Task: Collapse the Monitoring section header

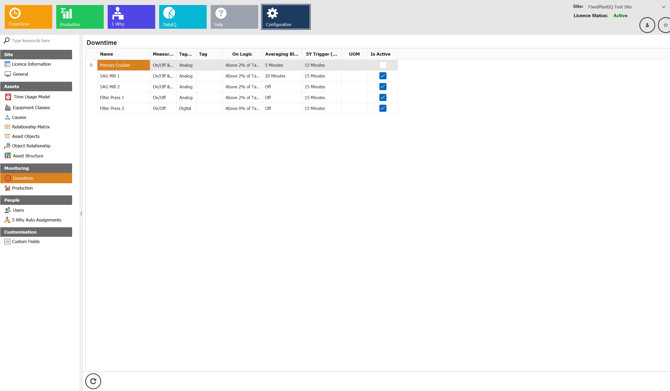Action: (36, 168)
